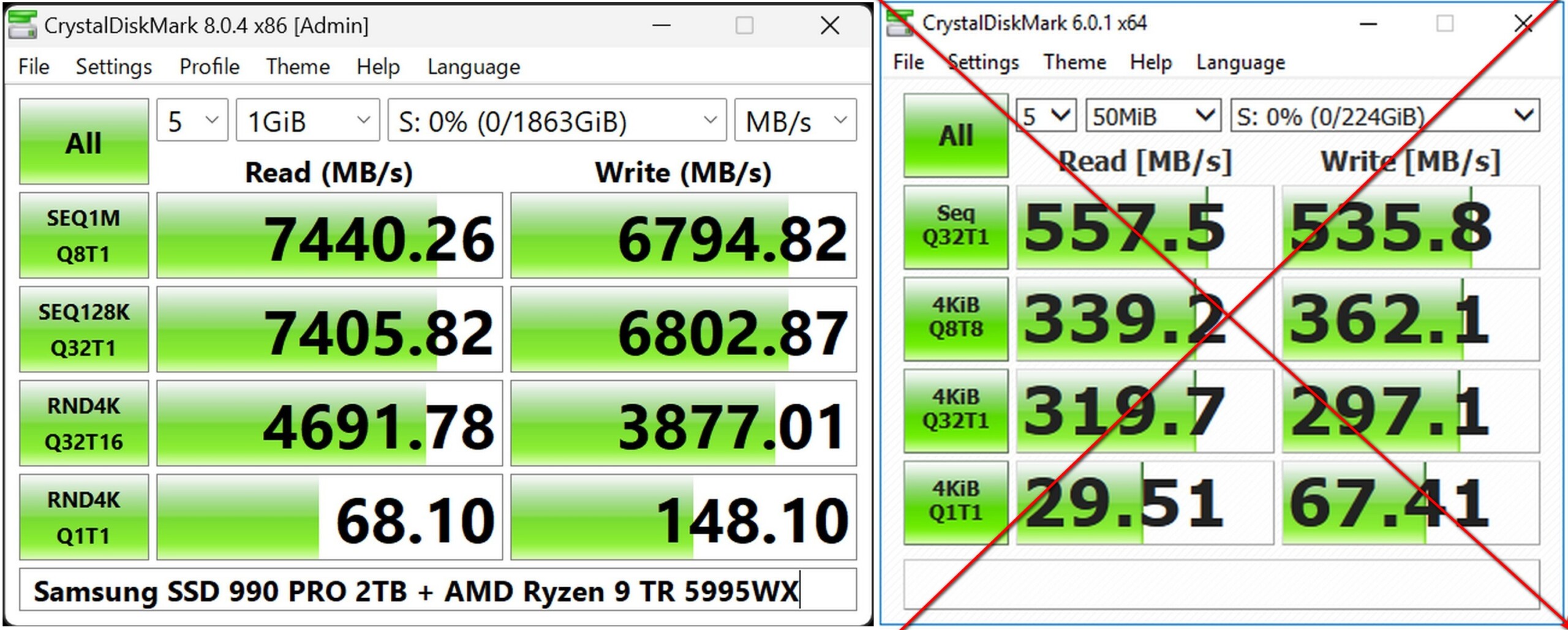Click Read (MB/s) column header in 8.0.4
Screen dimensions: 1568x630
(329, 172)
